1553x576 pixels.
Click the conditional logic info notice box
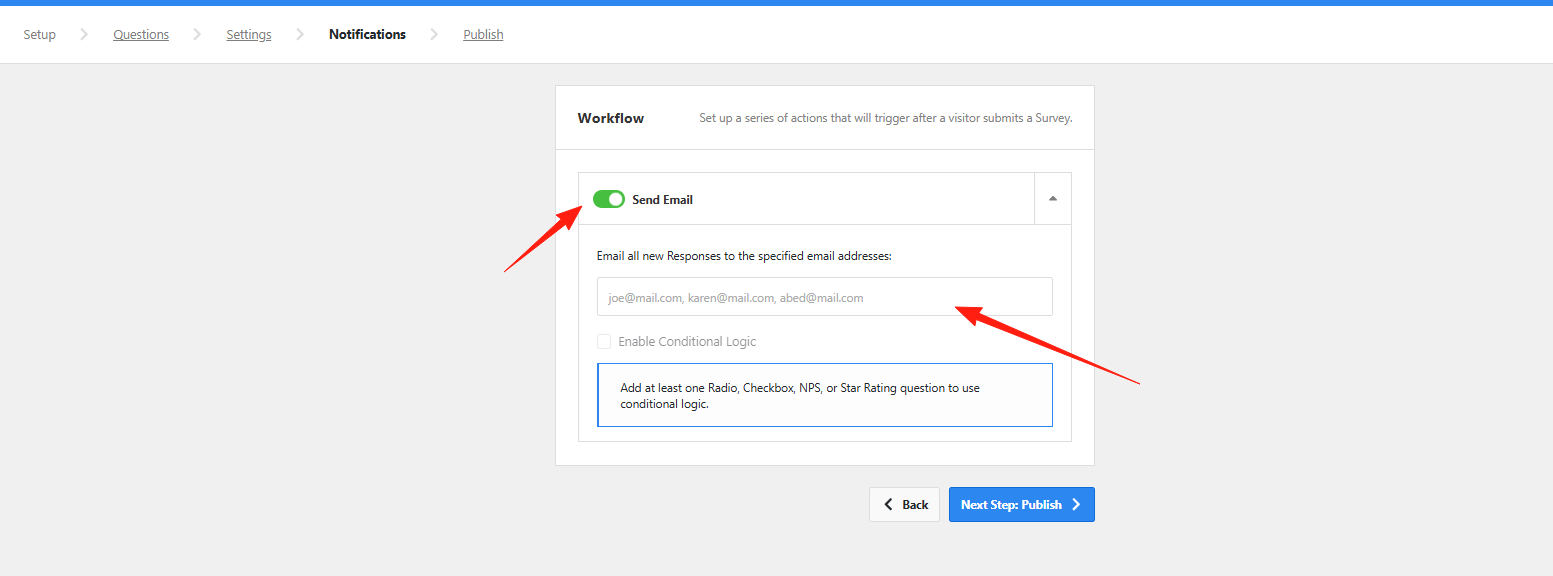pyautogui.click(x=824, y=395)
